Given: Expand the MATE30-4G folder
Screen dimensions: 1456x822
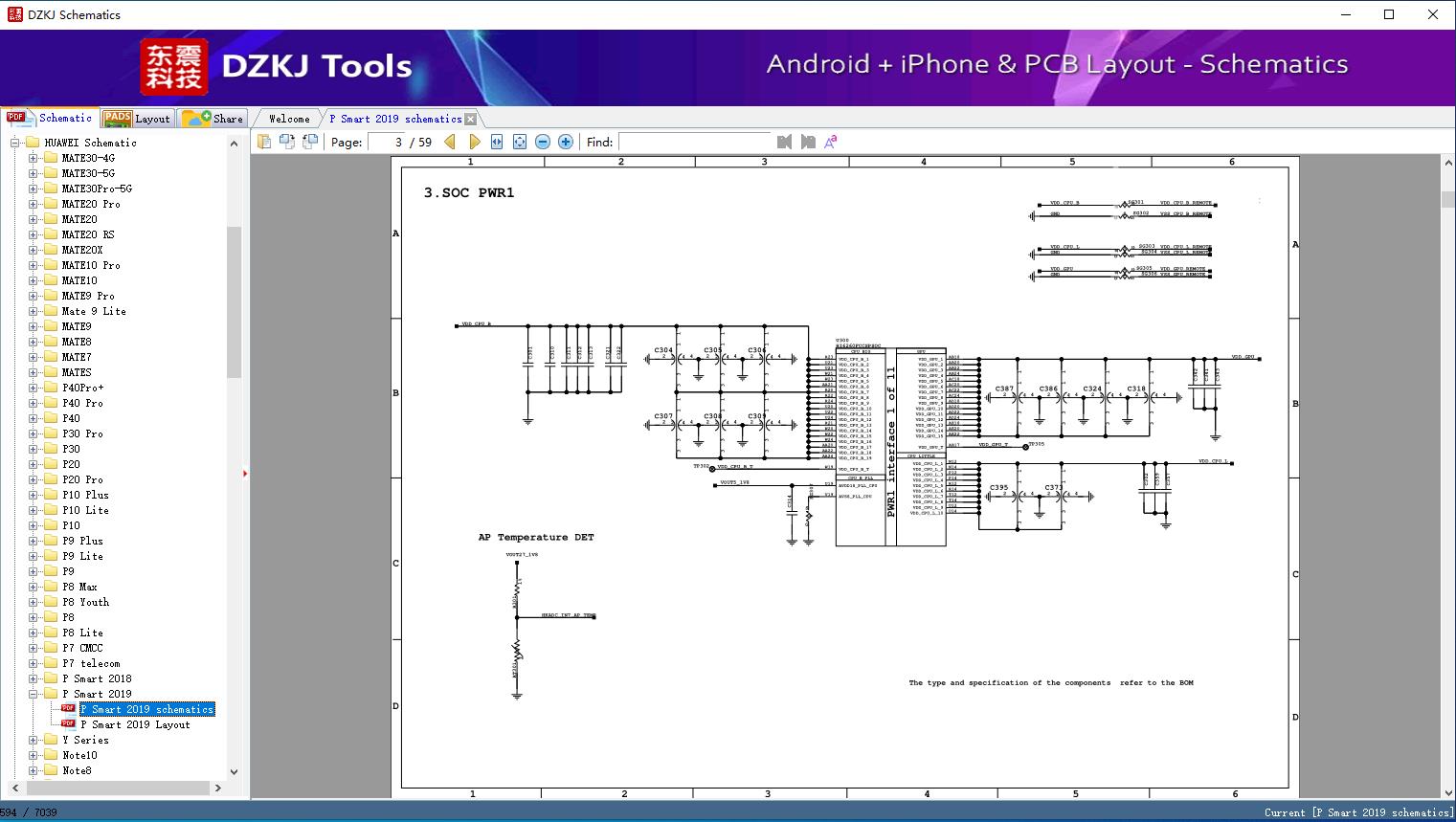Looking at the screenshot, I should (x=34, y=158).
